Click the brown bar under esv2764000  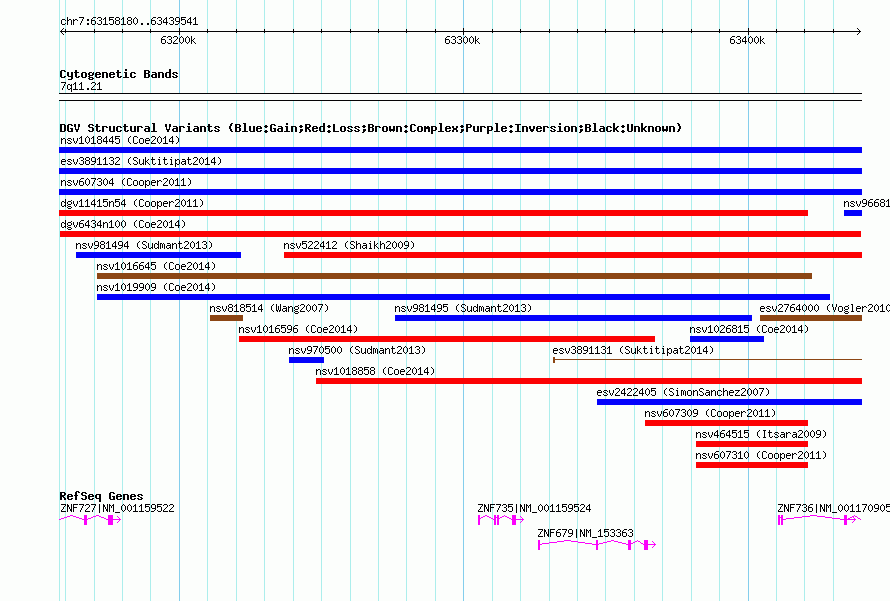[x=811, y=318]
